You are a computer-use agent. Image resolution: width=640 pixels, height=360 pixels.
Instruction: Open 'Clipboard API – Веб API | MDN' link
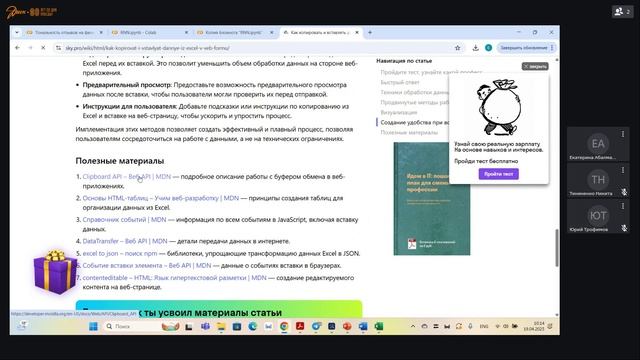click(127, 176)
